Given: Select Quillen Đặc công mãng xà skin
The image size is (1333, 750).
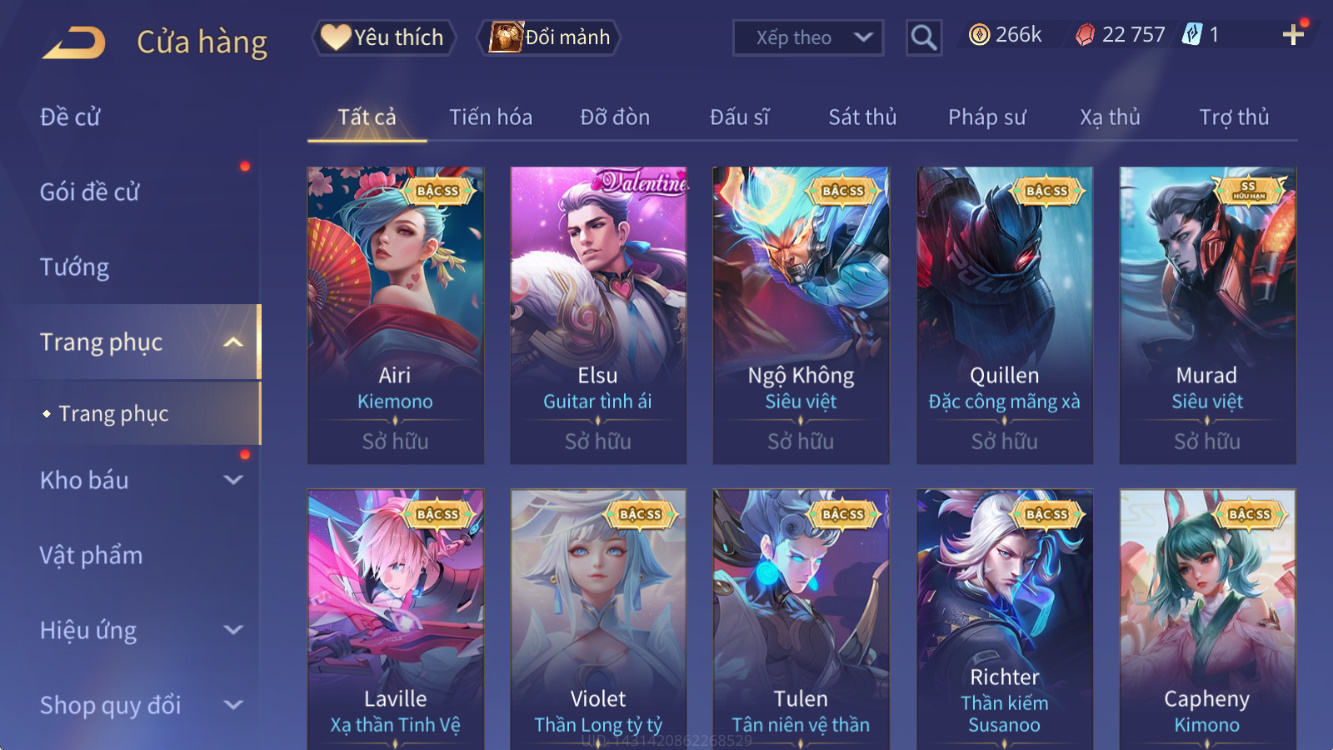Looking at the screenshot, I should pos(1004,315).
